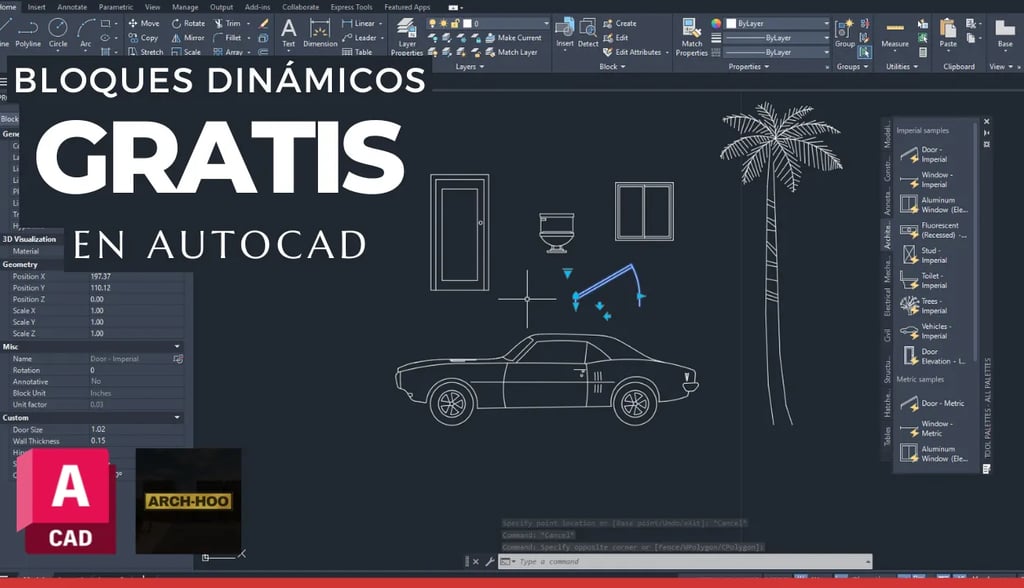This screenshot has width=1024, height=588.
Task: Select the Circle tool
Action: [x=58, y=33]
